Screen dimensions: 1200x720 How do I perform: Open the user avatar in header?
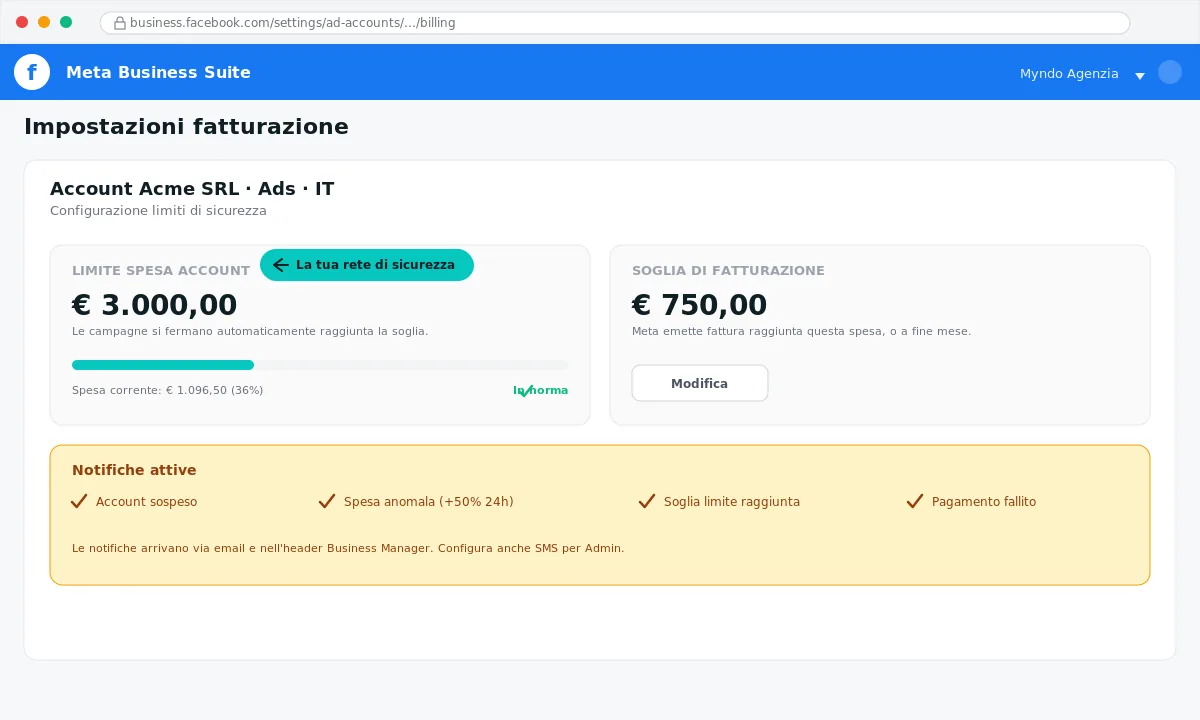coord(1170,72)
